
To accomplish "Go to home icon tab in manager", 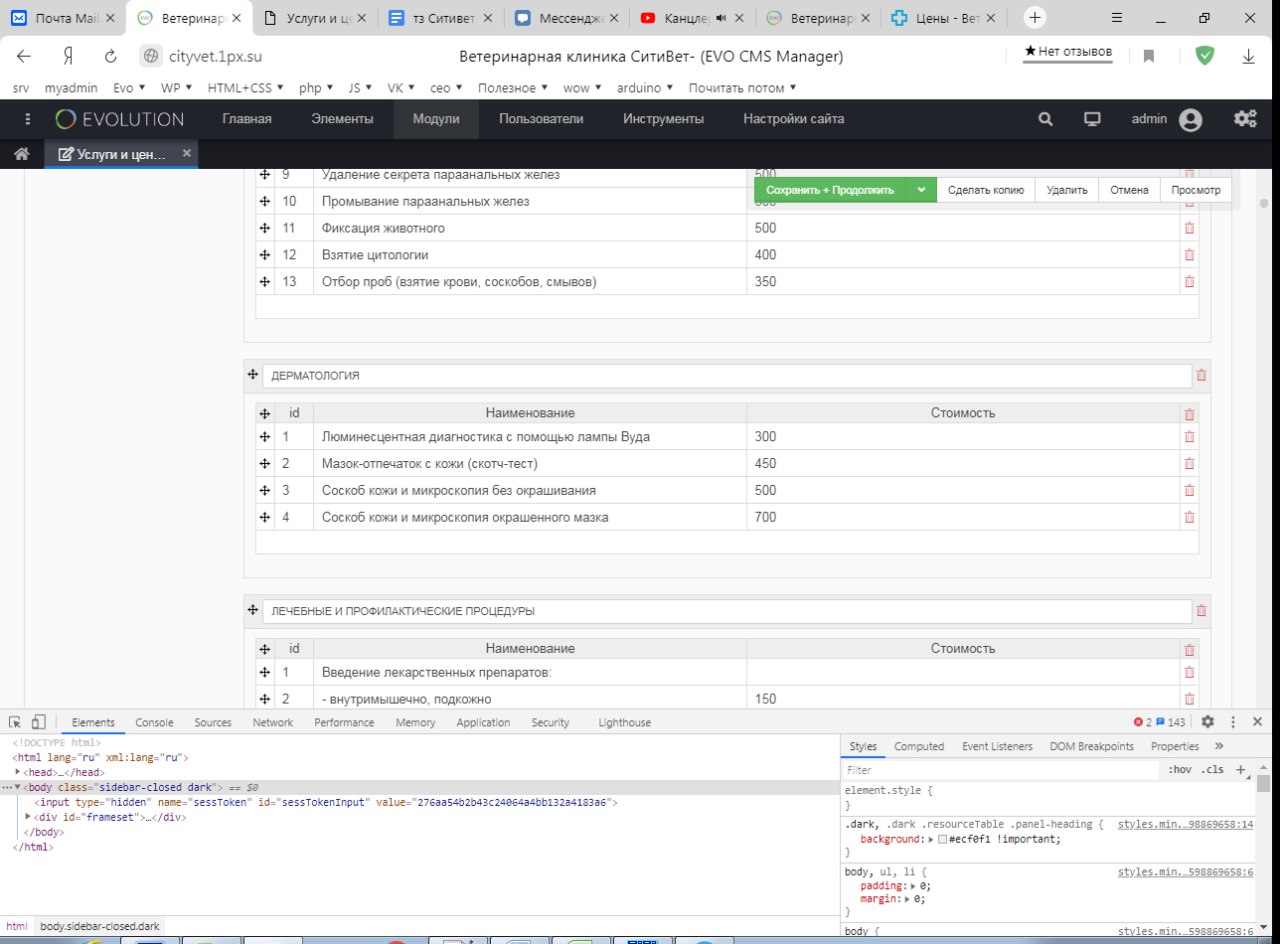I will pos(21,154).
